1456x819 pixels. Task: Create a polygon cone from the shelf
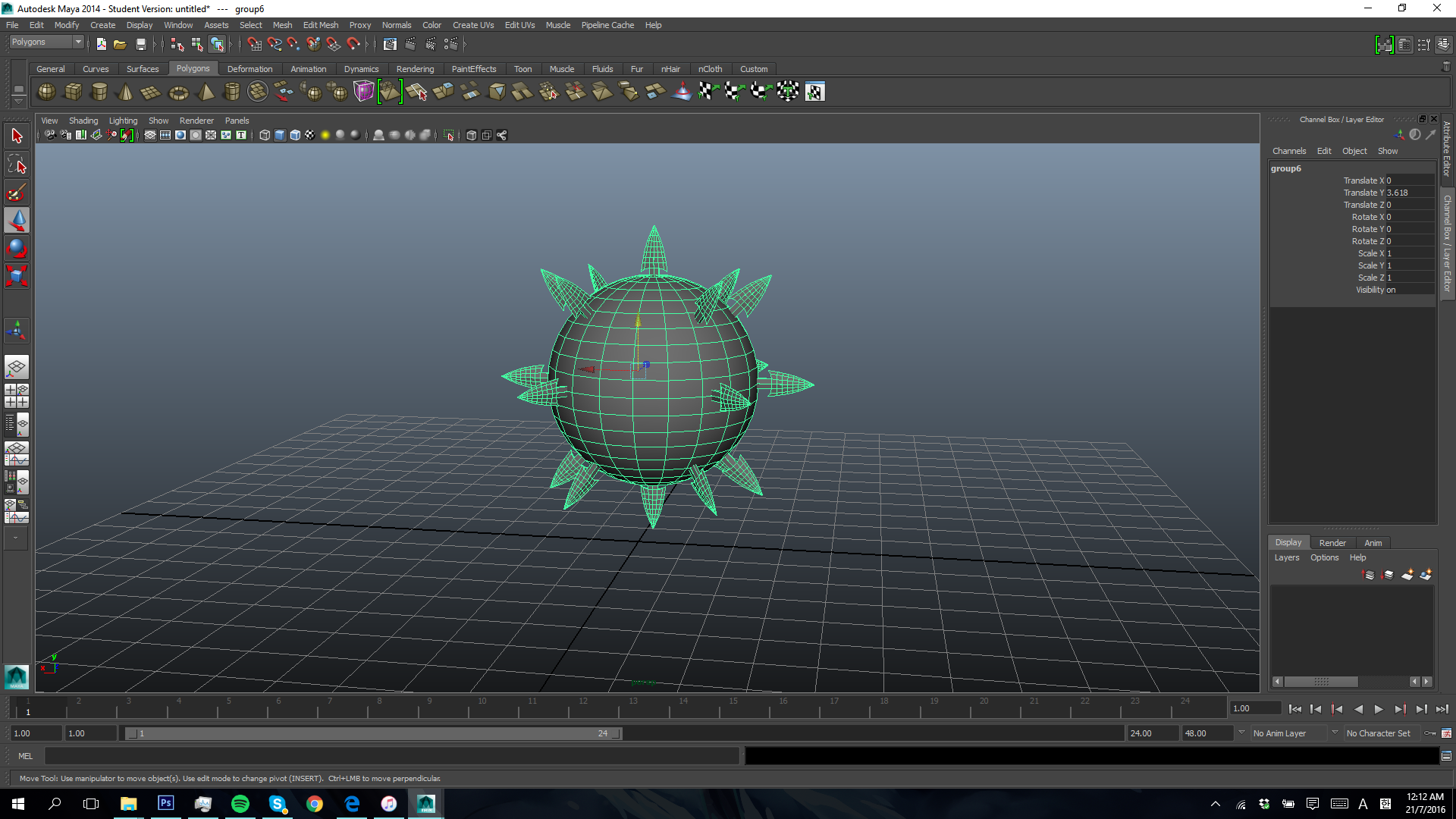click(x=125, y=92)
